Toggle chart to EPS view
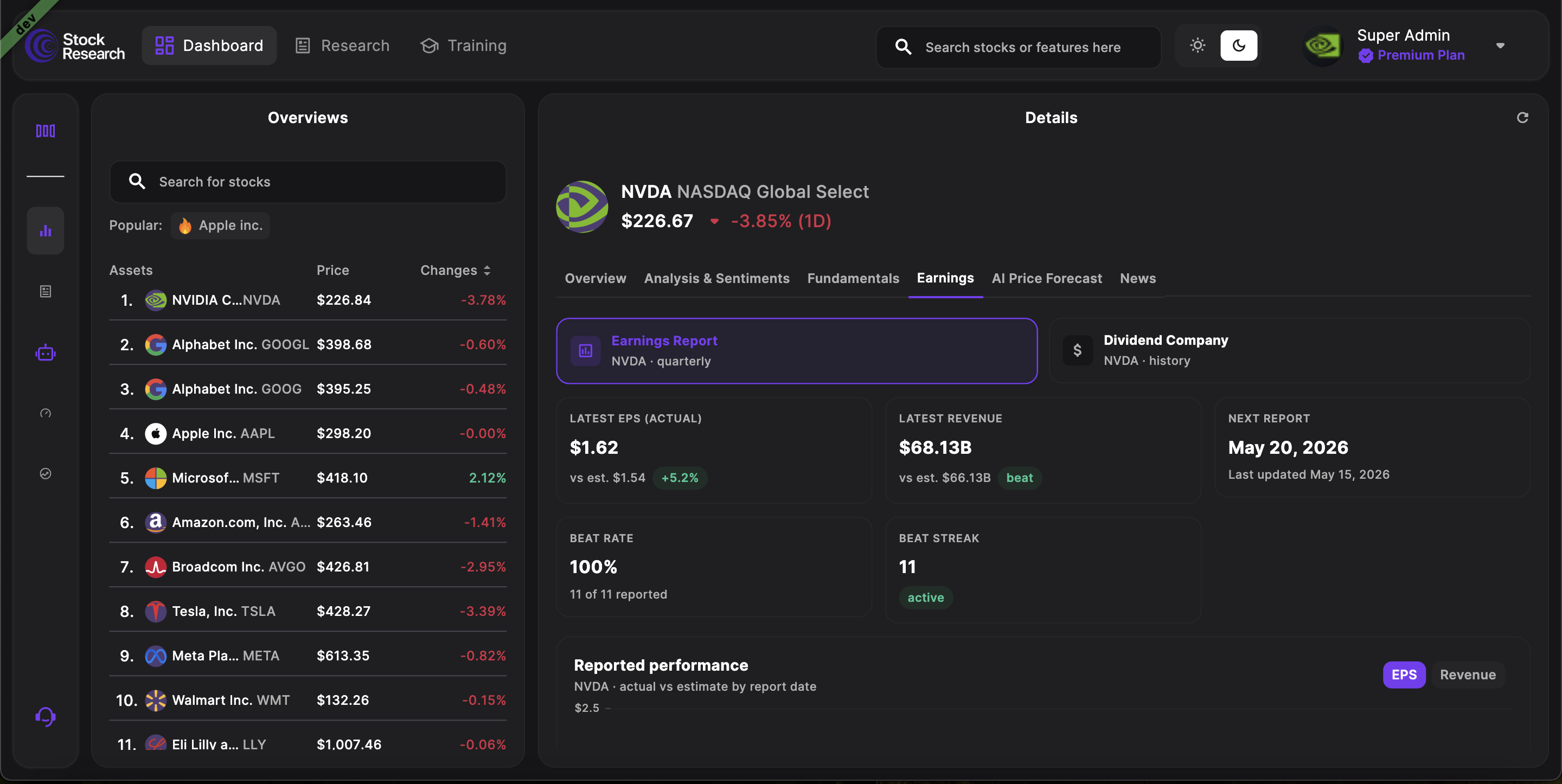The image size is (1562, 784). point(1404,675)
